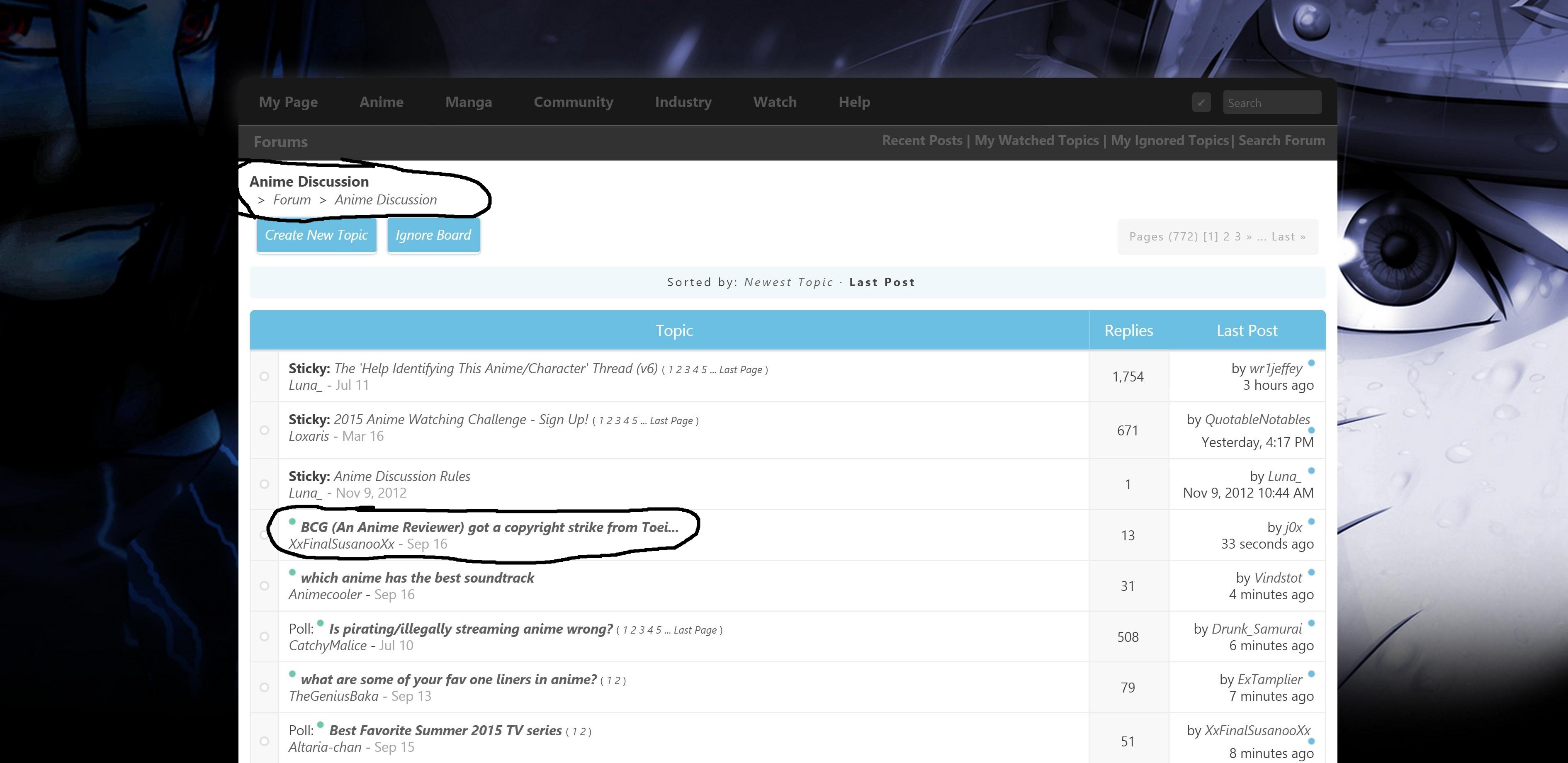Click green dot before best soundtrack topic
Viewport: 1568px width, 763px height.
tap(292, 572)
